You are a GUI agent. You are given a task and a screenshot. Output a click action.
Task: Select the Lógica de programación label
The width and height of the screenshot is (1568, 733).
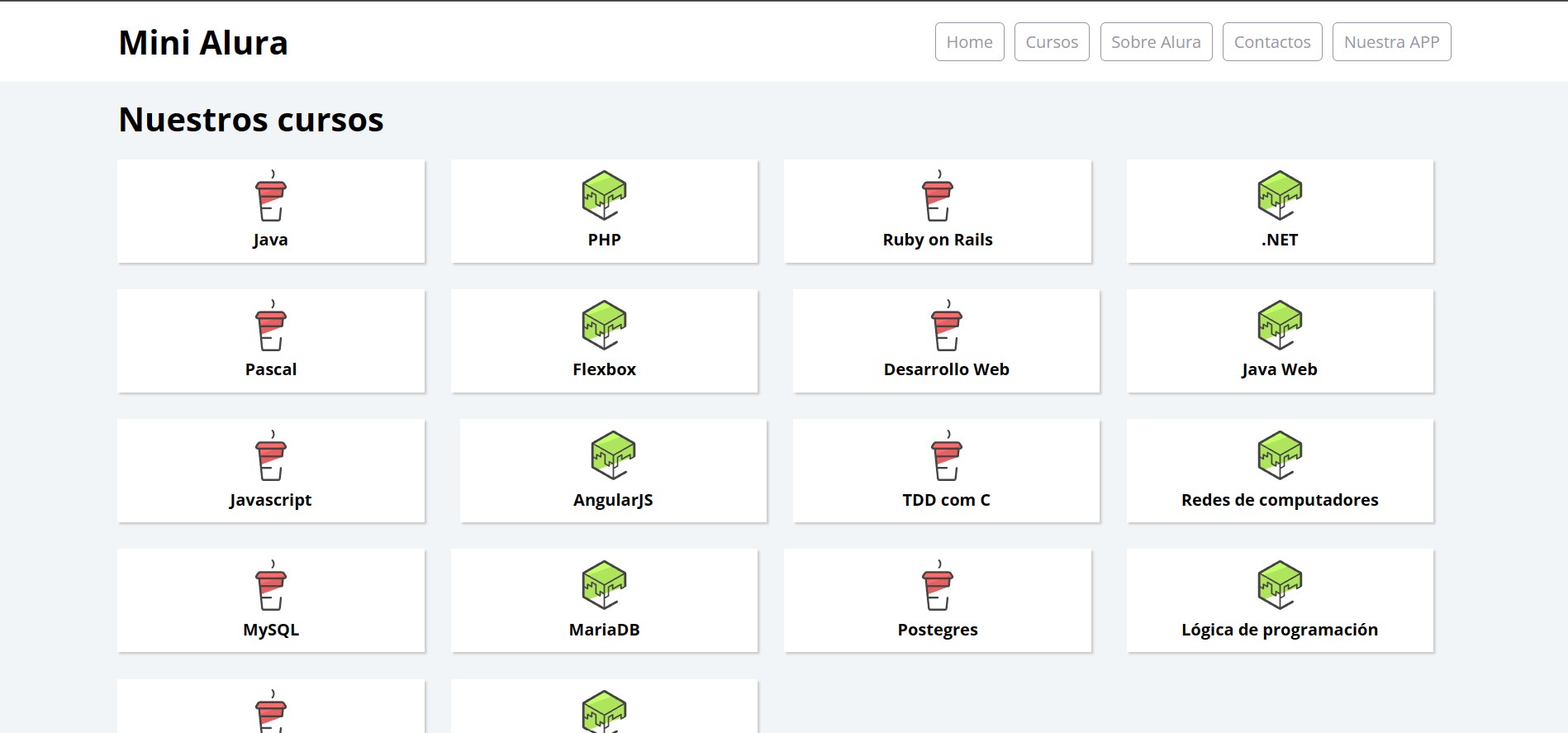point(1280,630)
